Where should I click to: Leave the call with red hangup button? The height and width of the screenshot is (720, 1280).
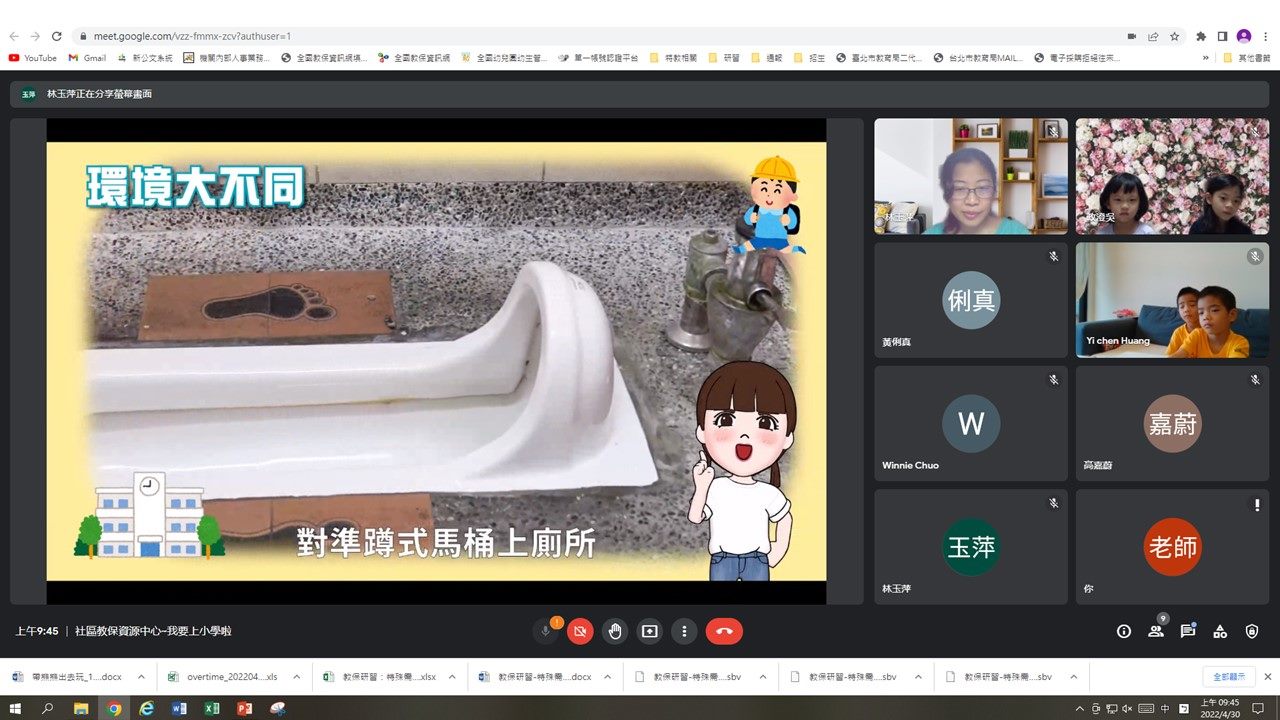tap(724, 631)
